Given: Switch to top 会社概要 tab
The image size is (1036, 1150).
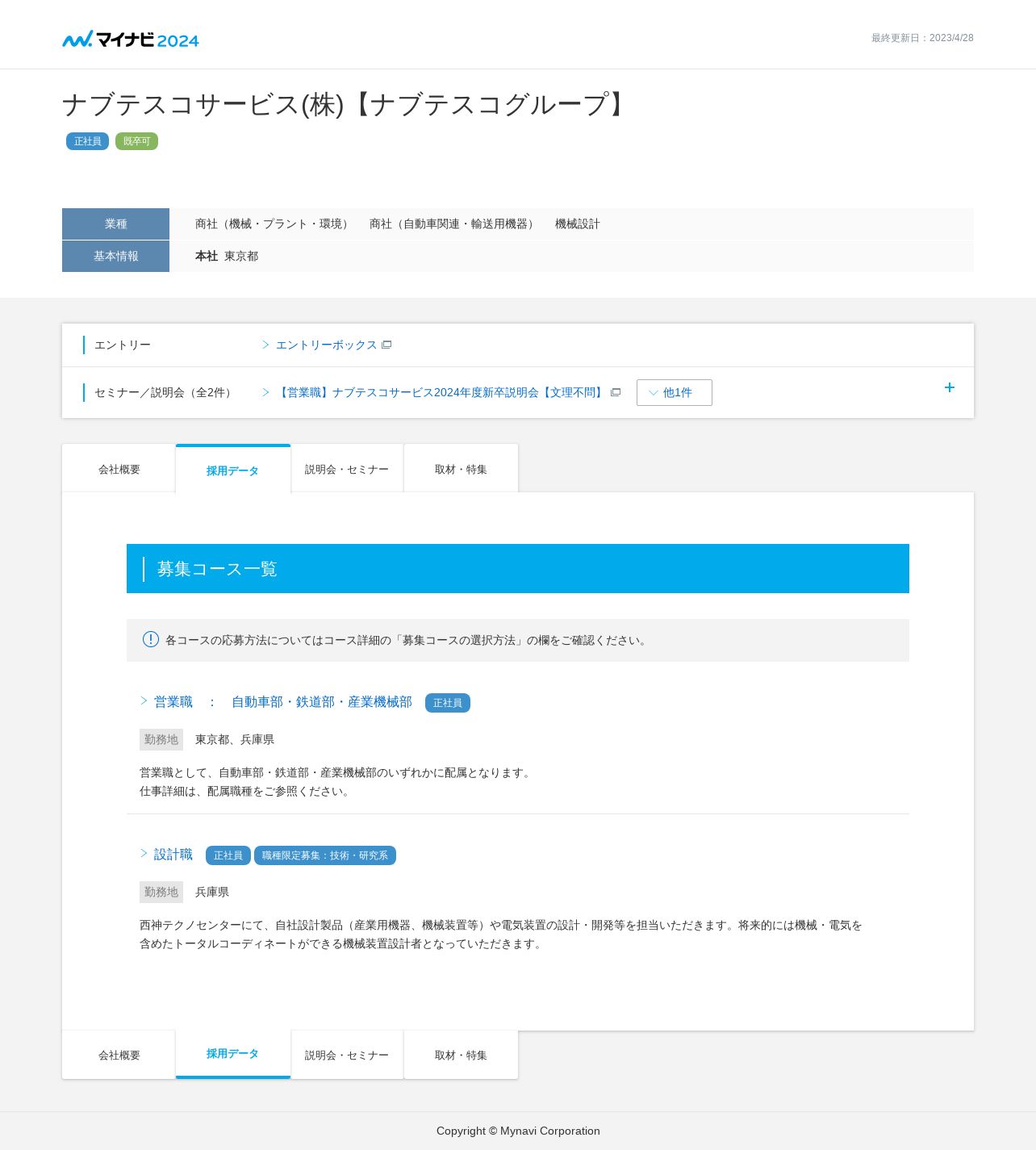Looking at the screenshot, I should 119,469.
